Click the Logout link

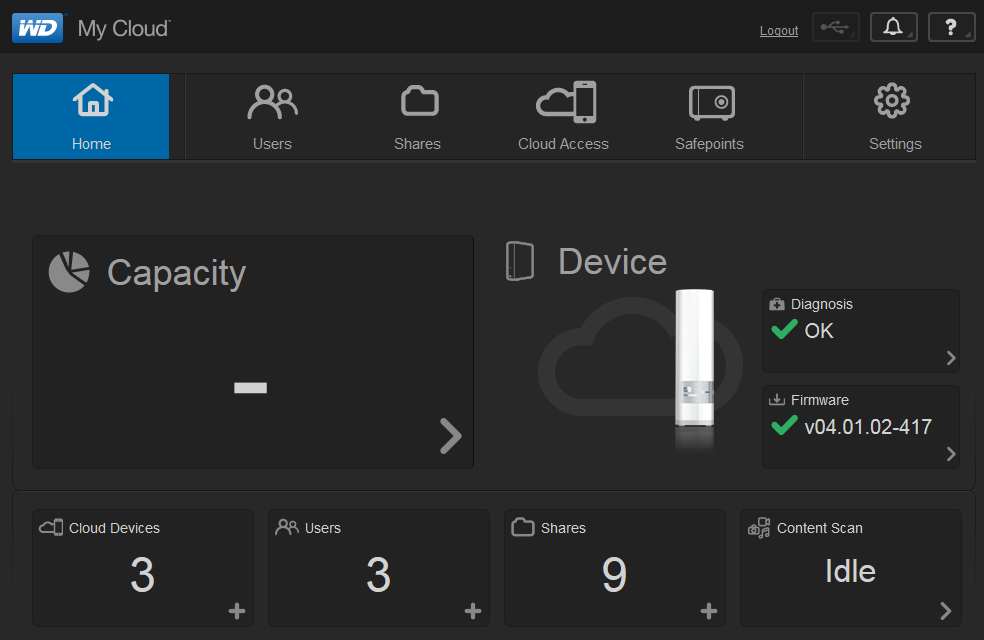tap(779, 31)
